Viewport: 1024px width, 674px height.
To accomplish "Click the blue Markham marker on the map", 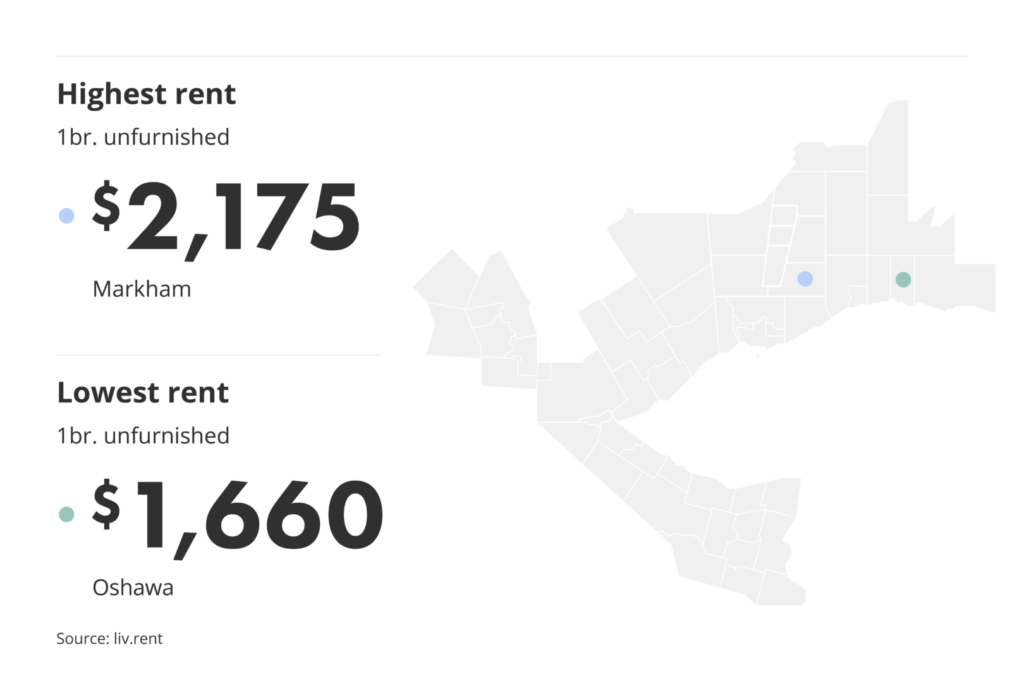I will (x=805, y=279).
